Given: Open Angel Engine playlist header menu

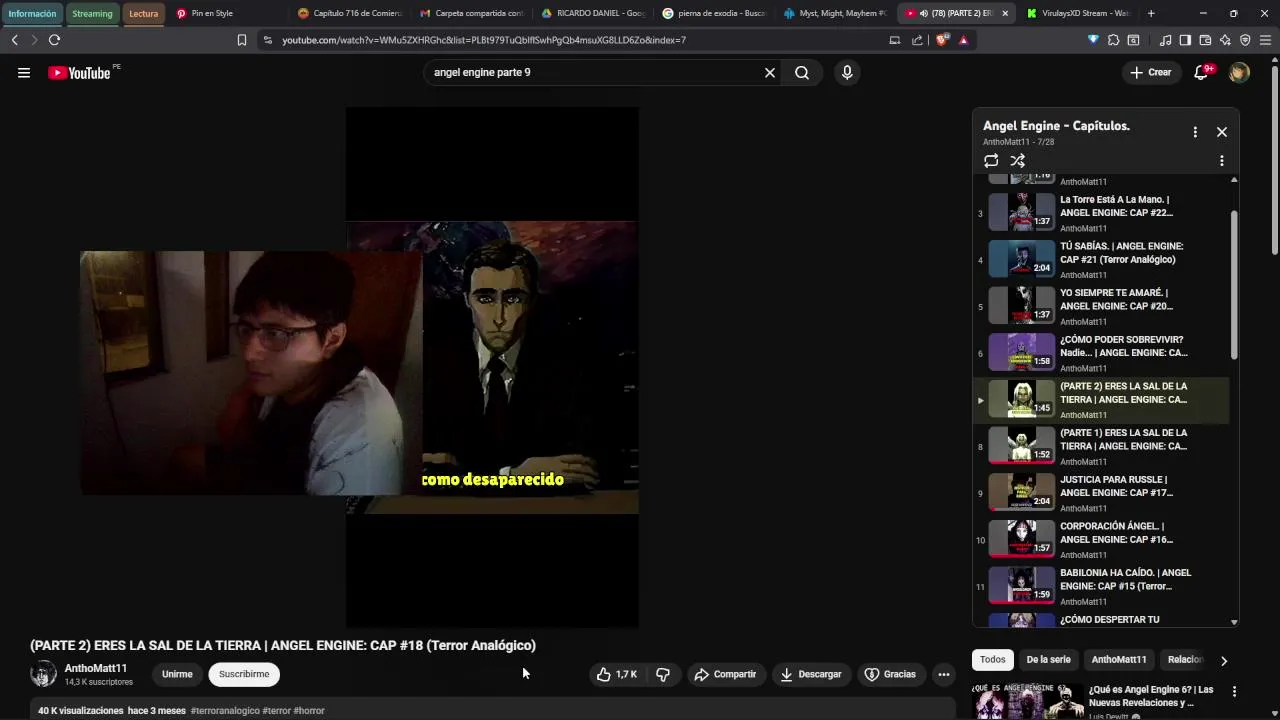Looking at the screenshot, I should pyautogui.click(x=1195, y=132).
